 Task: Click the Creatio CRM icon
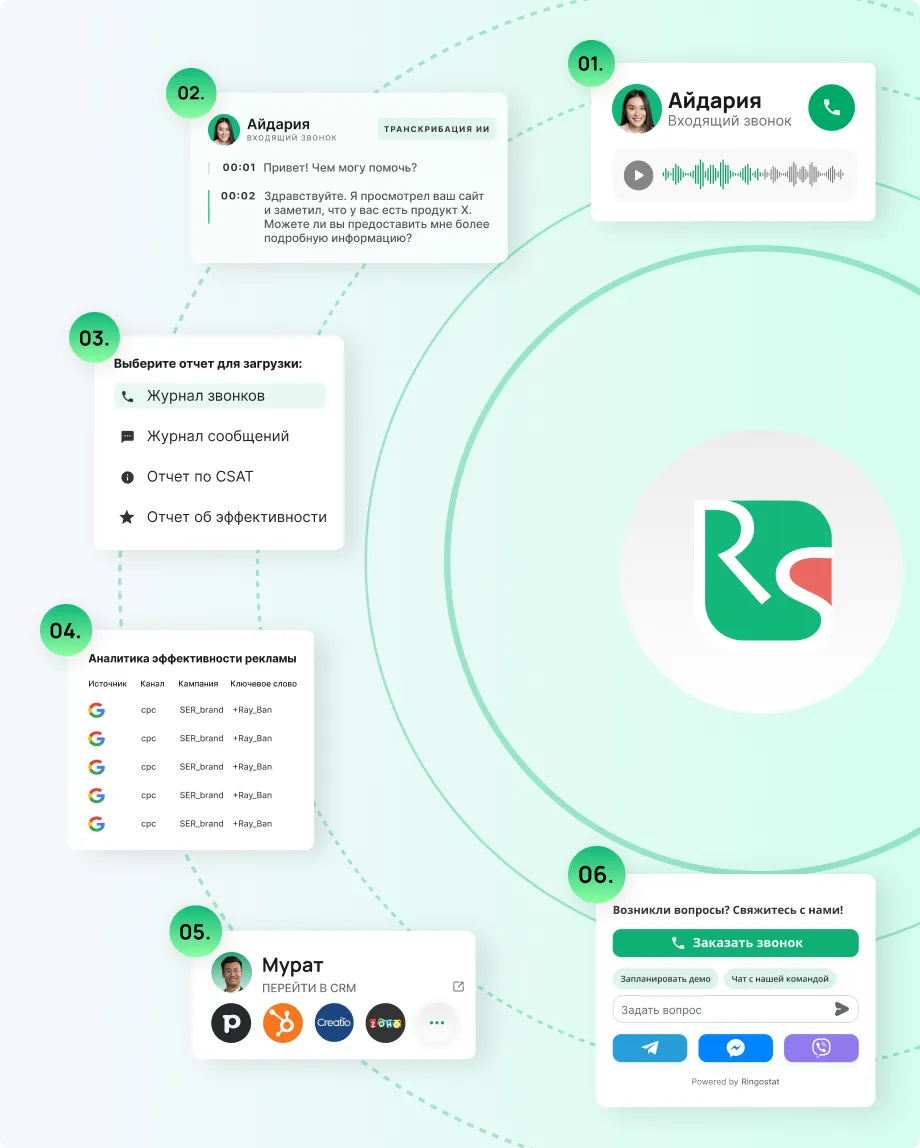334,1023
